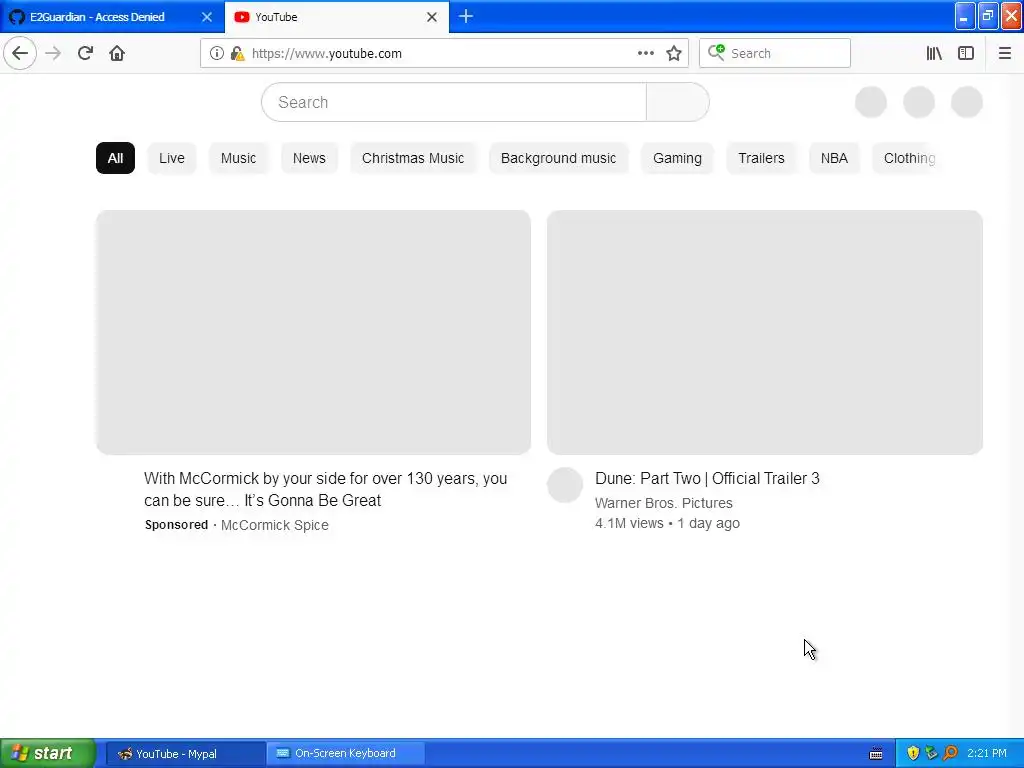Screen dimensions: 1024x768
Task: Open the McCormick sponsored video thumbnail
Action: tap(313, 332)
